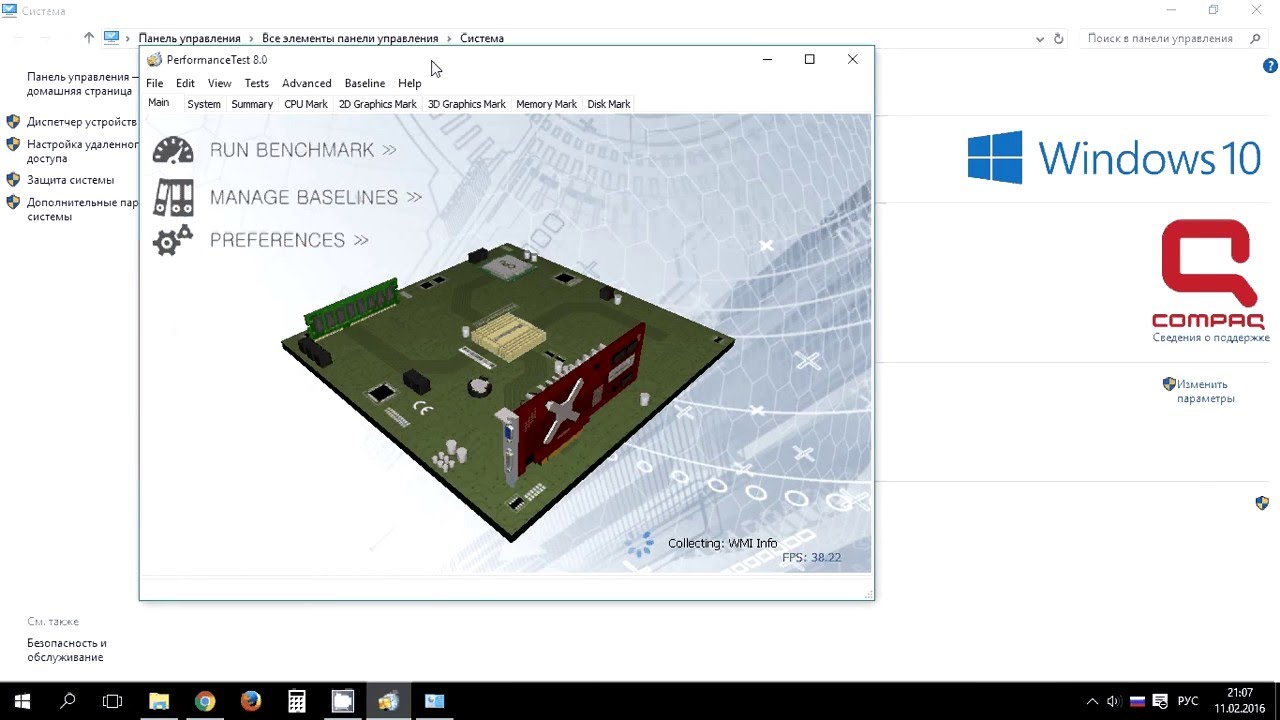This screenshot has height=720, width=1280.
Task: Switch to the Summary tab
Action: [252, 104]
